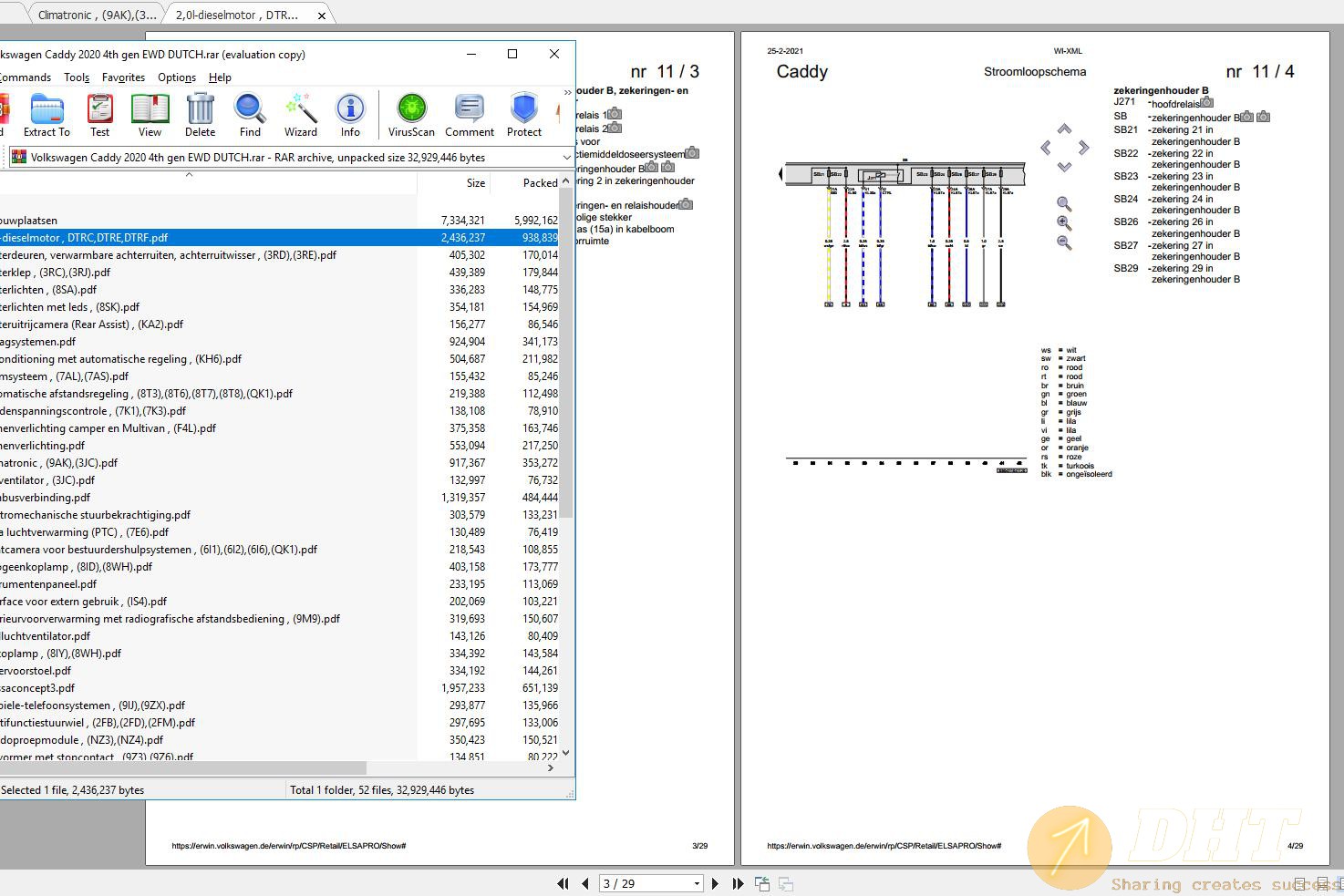This screenshot has height=896, width=1344.
Task: Click the zoom out magnifier
Action: coord(1064,242)
